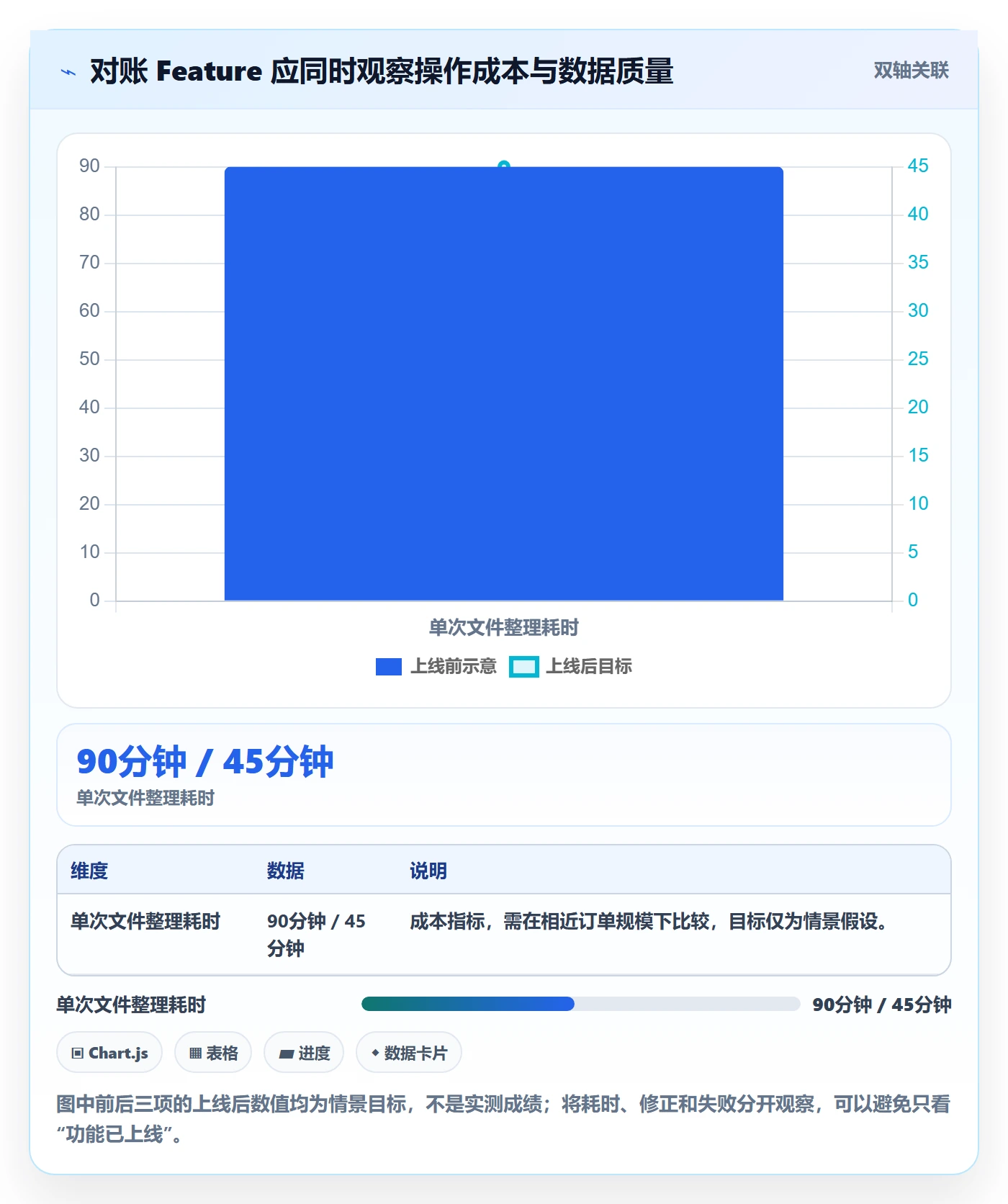Screen dimensions: 1008x1204
Task: Click the left axis tick label 90
Action: point(89,166)
